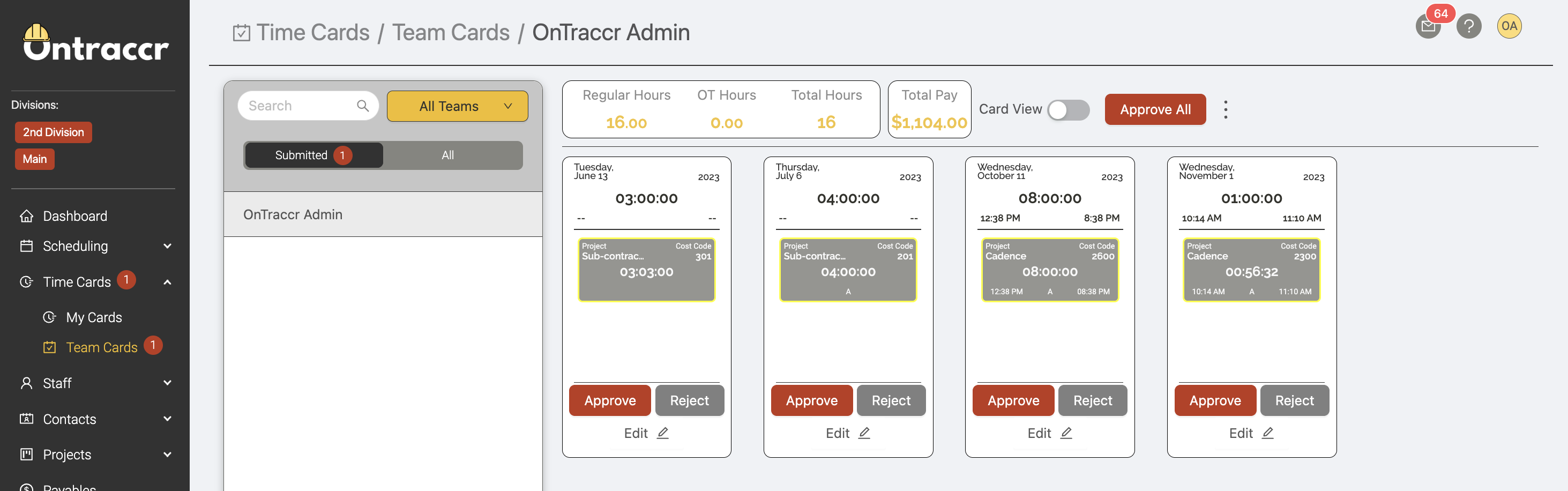
Task: Open Sub-contrac 201 task entry
Action: point(848,269)
